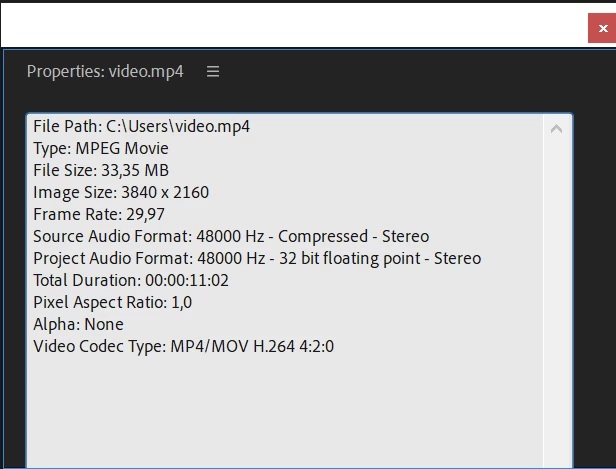Open the Properties panel hamburger menu

213,71
